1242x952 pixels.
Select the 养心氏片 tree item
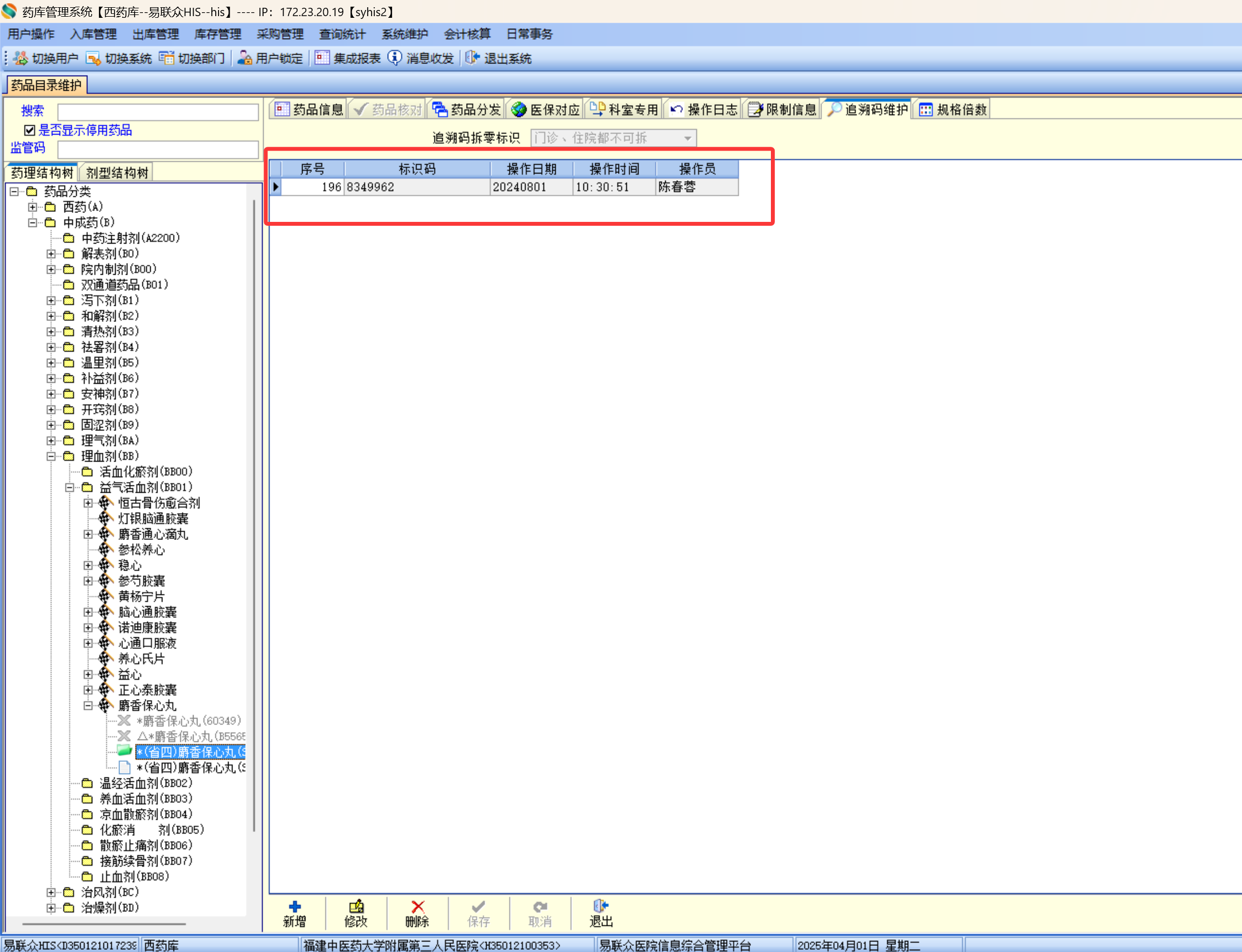(141, 659)
